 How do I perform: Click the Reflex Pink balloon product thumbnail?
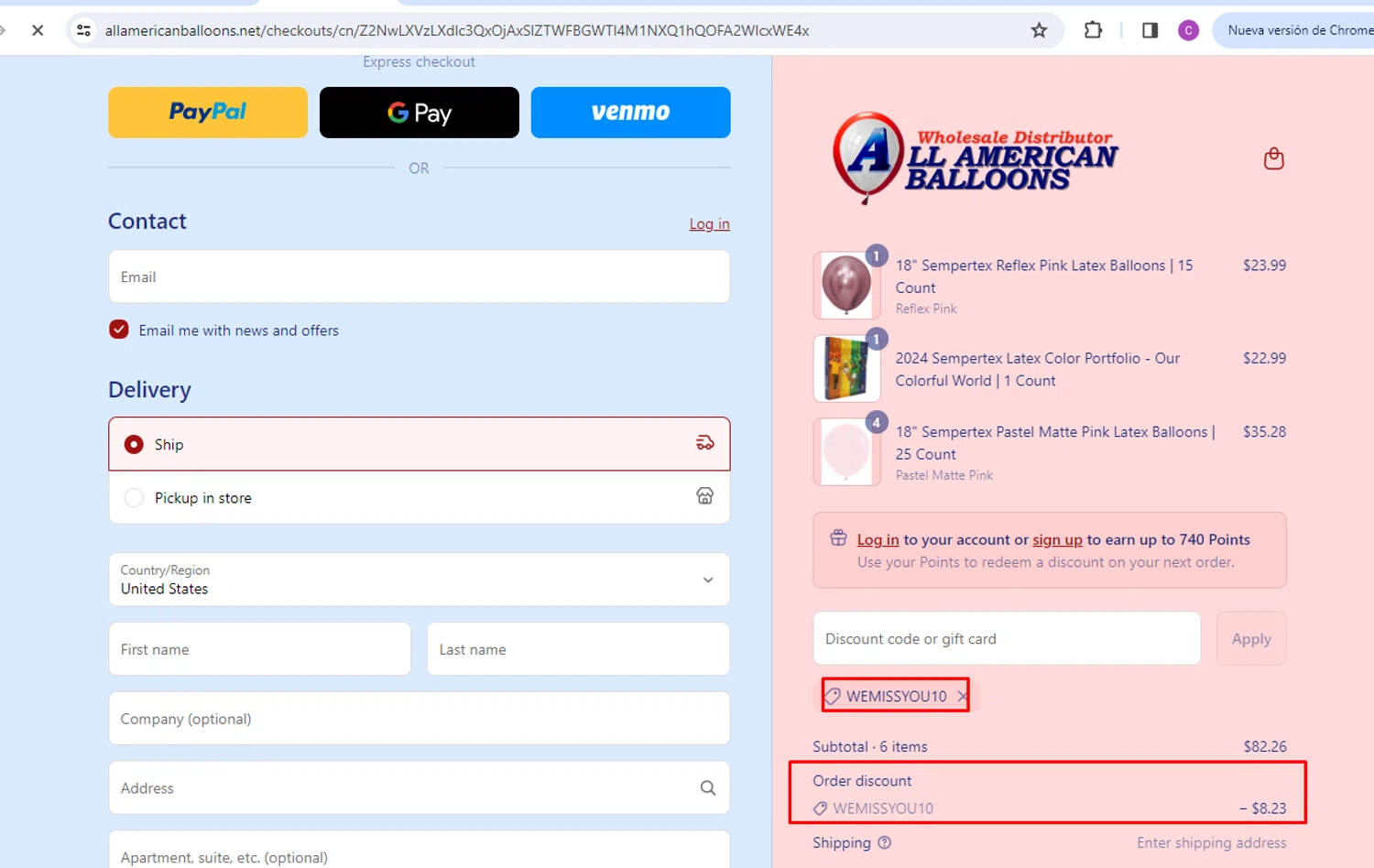(846, 285)
